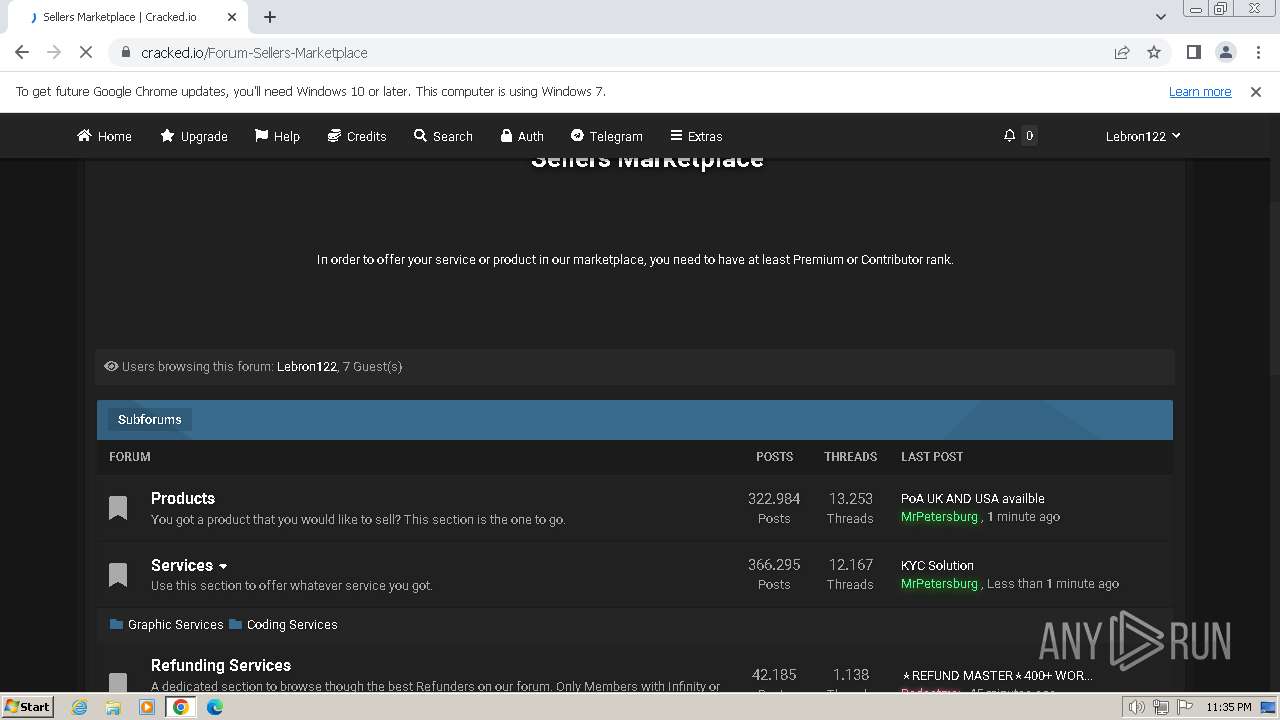Viewport: 1280px width, 720px height.
Task: Open the Windows Start menu
Action: 28,706
